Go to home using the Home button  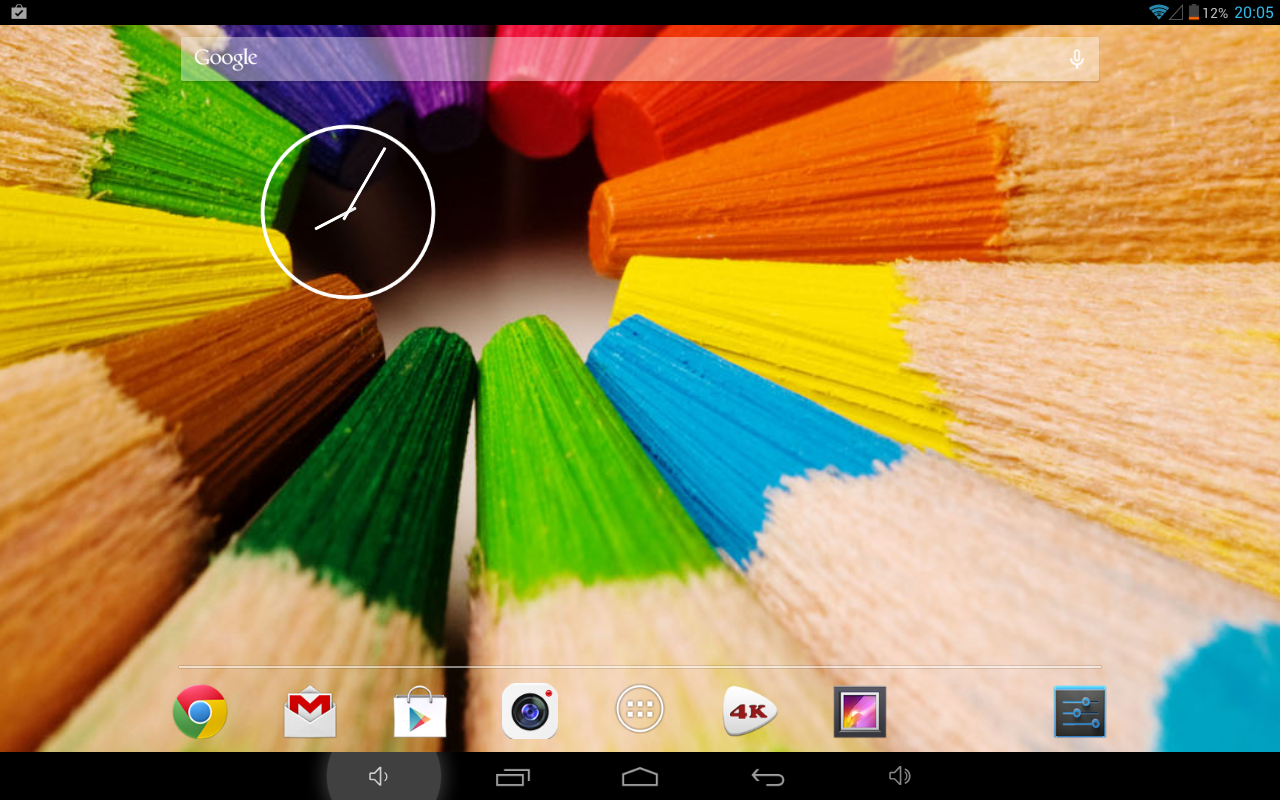(640, 777)
